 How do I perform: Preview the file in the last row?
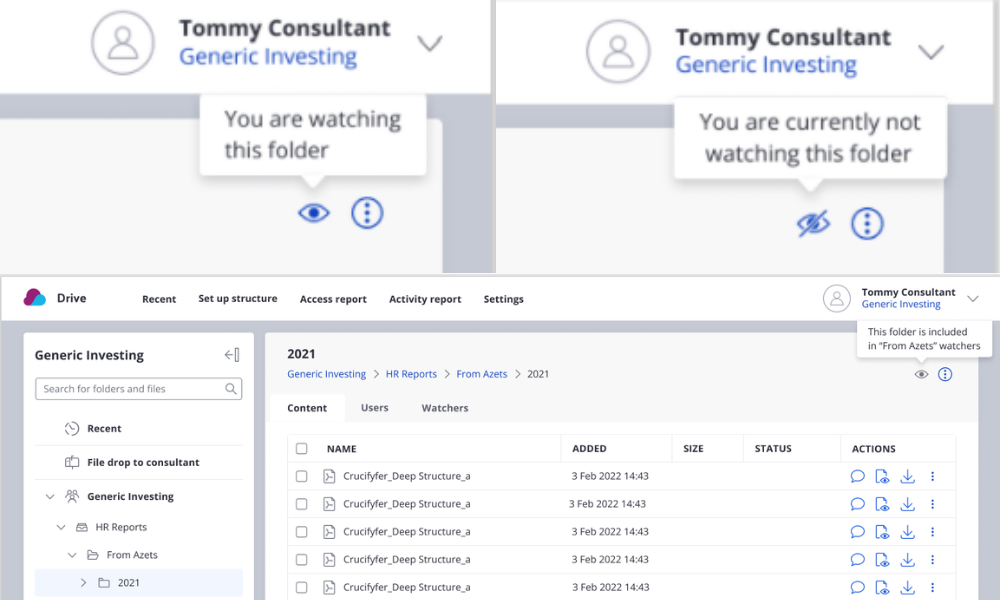pos(882,587)
